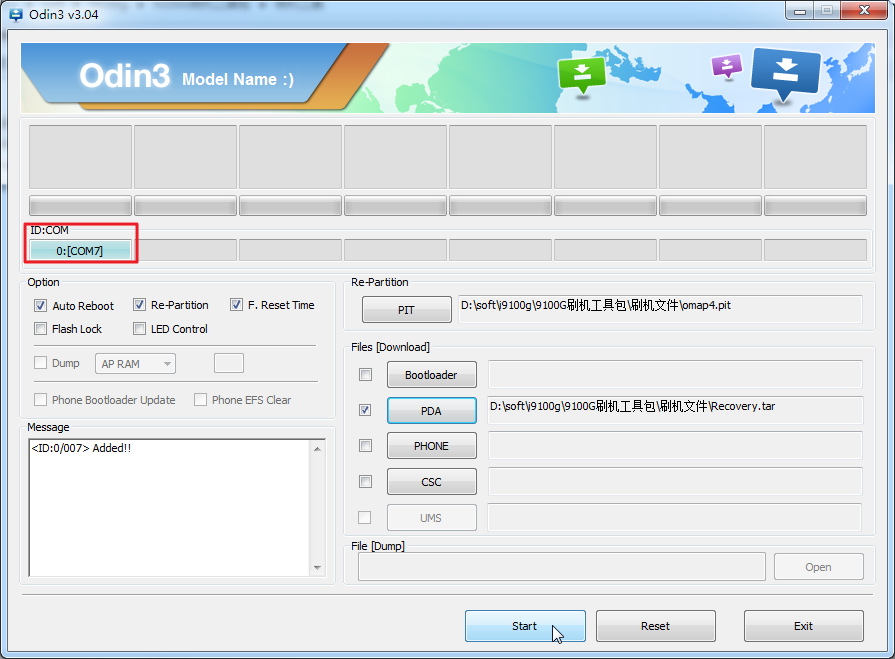The width and height of the screenshot is (895, 659).
Task: Uncheck the Re-Partition option
Action: 139,305
